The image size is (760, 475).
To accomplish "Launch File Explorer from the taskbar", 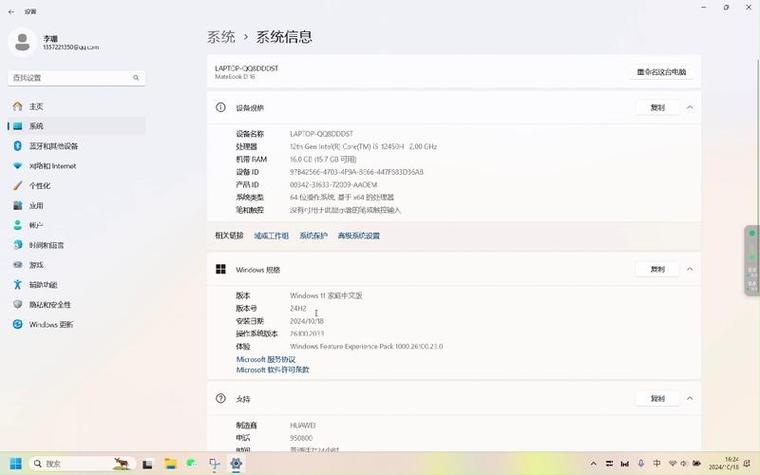I will tap(170, 464).
